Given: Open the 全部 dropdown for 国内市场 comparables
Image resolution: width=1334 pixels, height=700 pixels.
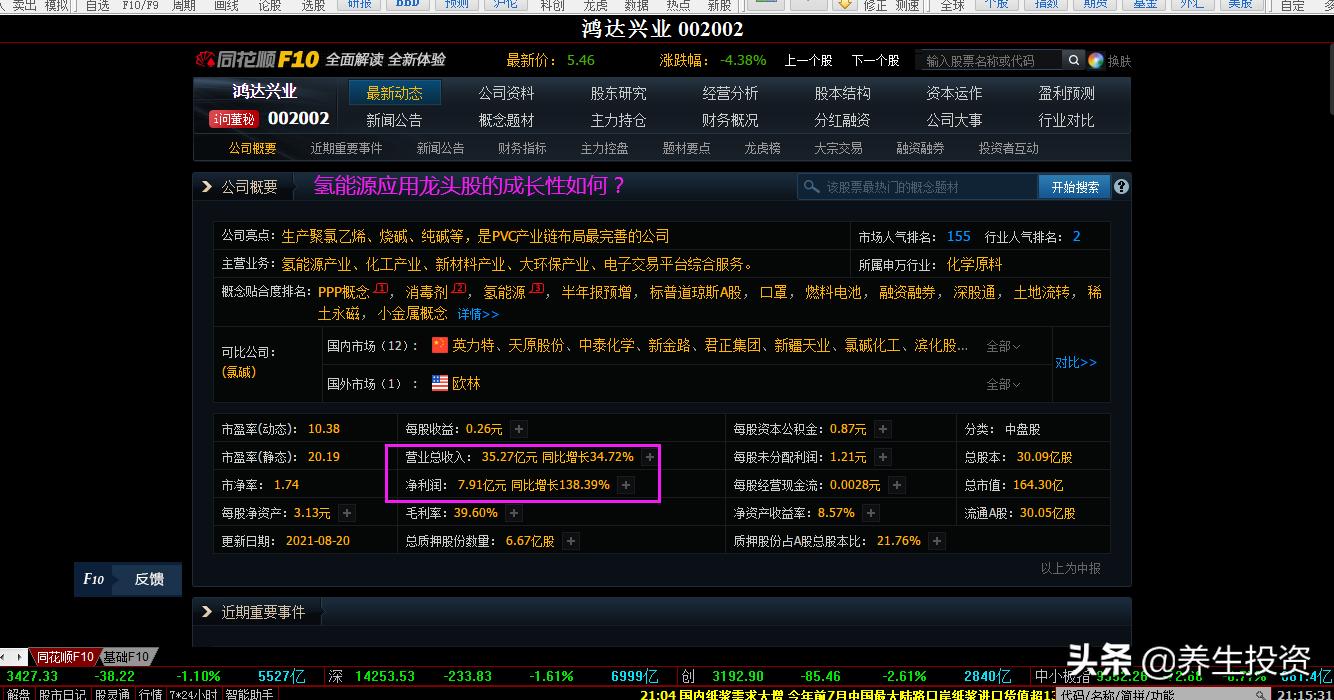Looking at the screenshot, I should click(1002, 345).
